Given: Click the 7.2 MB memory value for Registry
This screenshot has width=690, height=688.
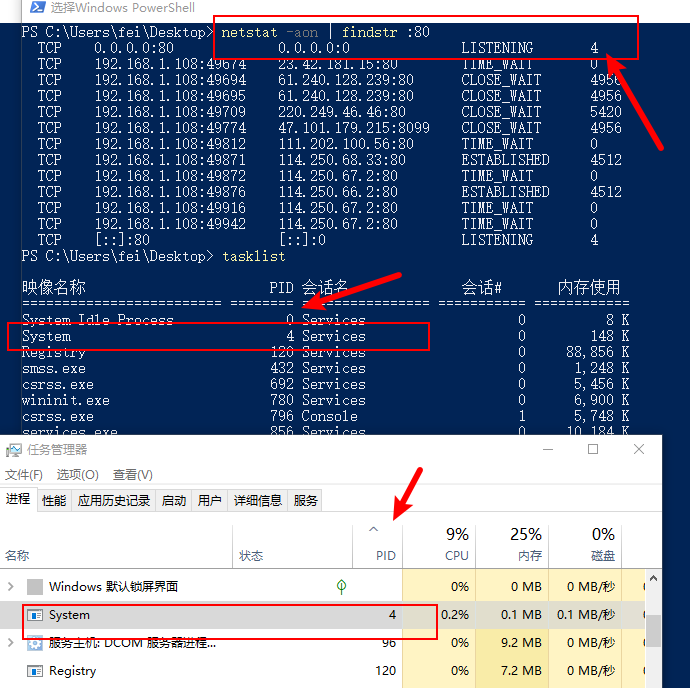Looking at the screenshot, I should click(x=521, y=671).
